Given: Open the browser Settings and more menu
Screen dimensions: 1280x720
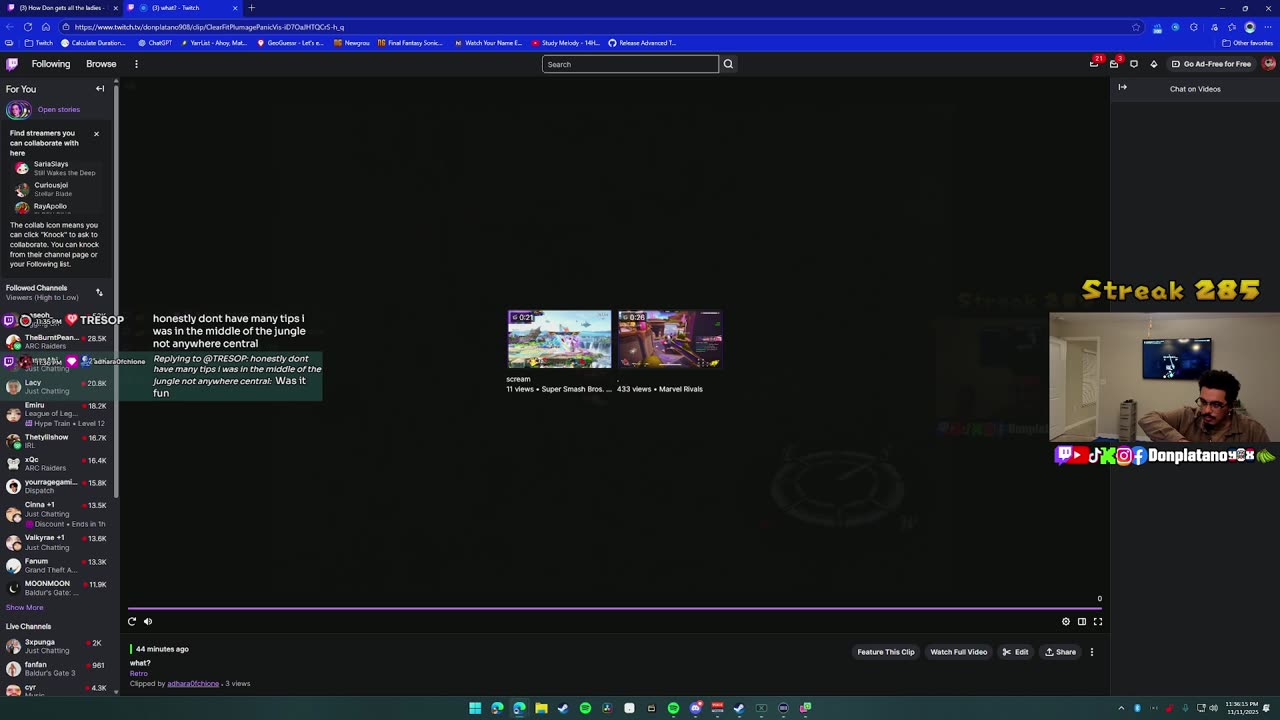Looking at the screenshot, I should [x=1269, y=27].
